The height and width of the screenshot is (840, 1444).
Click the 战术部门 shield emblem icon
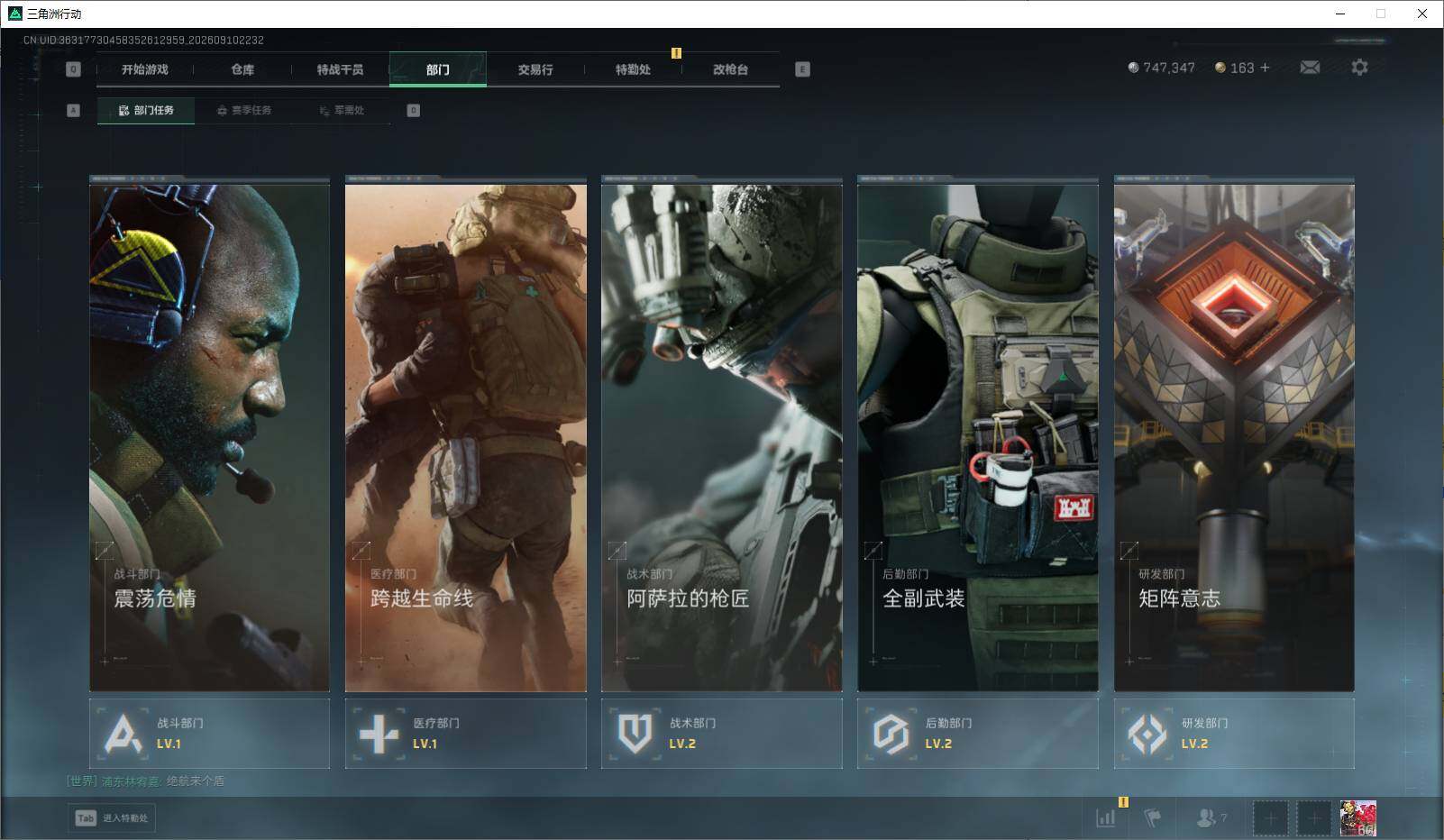click(x=635, y=734)
